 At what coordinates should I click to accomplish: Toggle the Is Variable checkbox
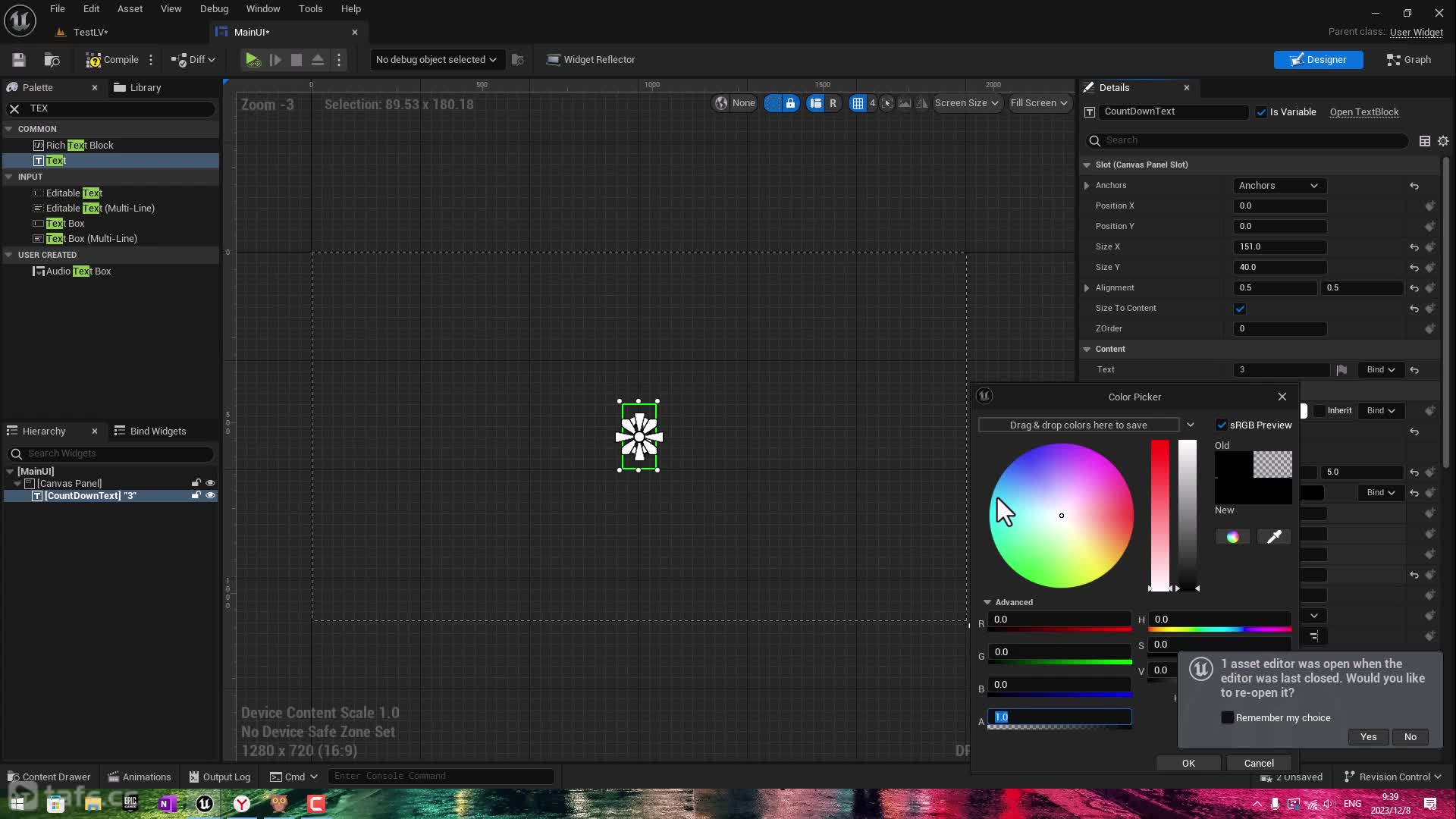coord(1261,112)
